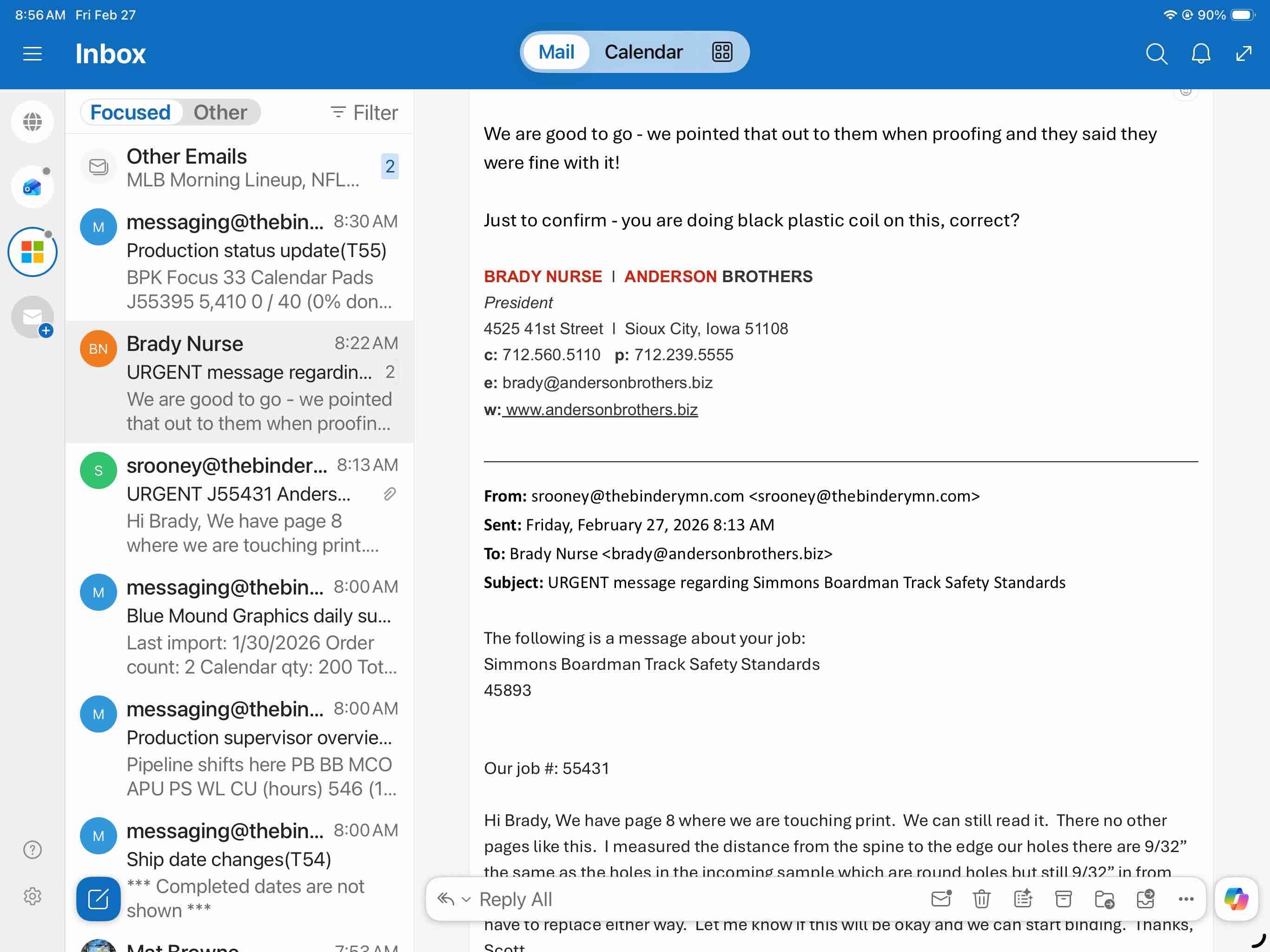This screenshot has height=952, width=1270.
Task: Tap the compose new email button
Action: pyautogui.click(x=98, y=899)
